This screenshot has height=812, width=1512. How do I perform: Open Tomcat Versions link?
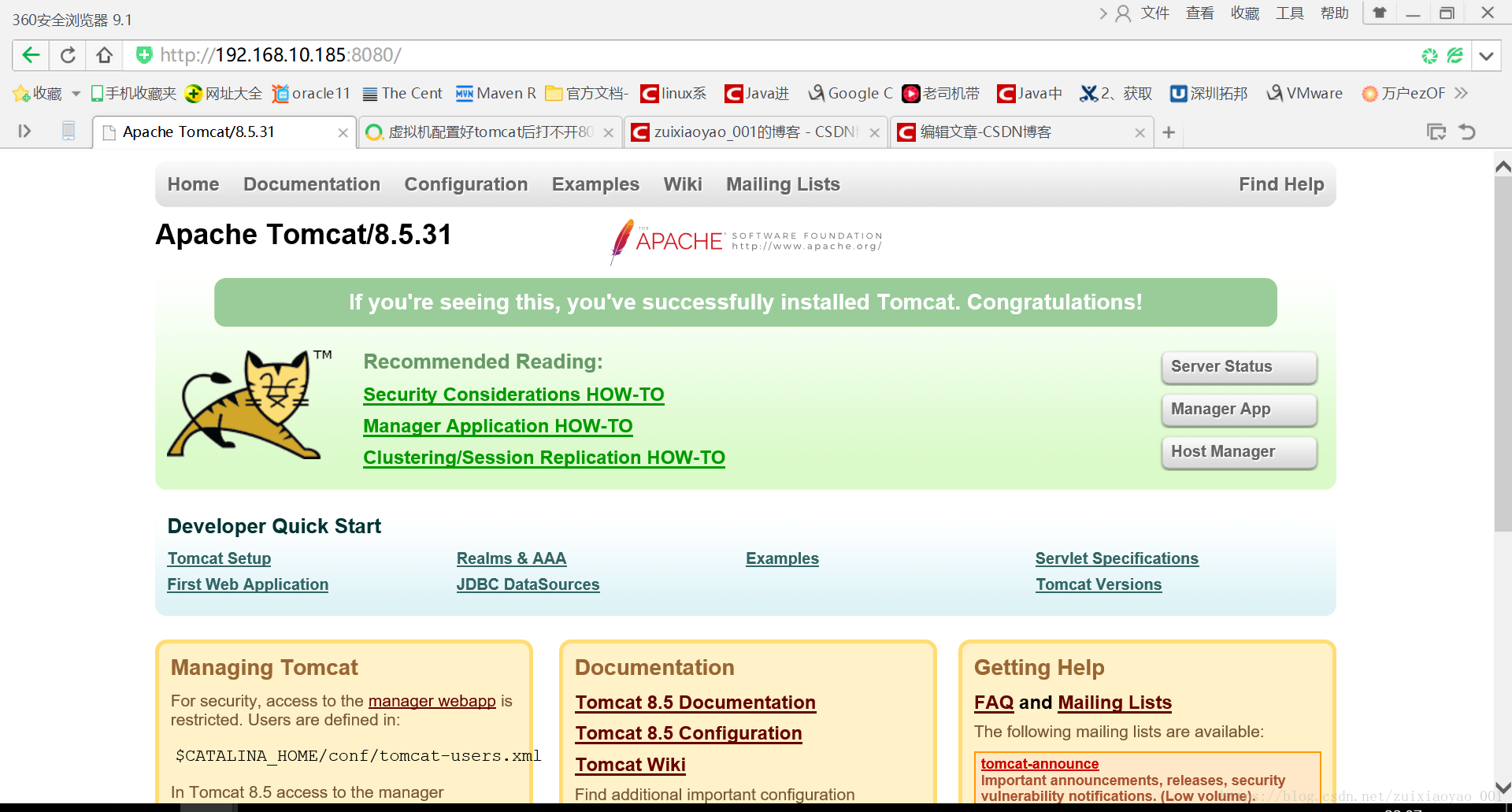point(1099,584)
